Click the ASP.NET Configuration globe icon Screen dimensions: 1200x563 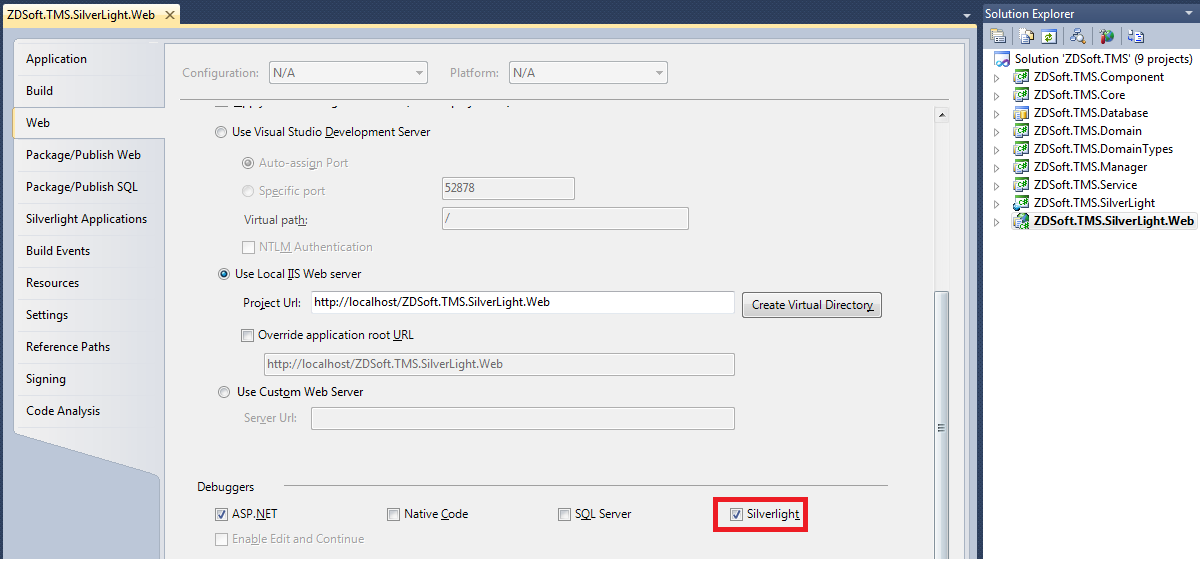click(1106, 36)
